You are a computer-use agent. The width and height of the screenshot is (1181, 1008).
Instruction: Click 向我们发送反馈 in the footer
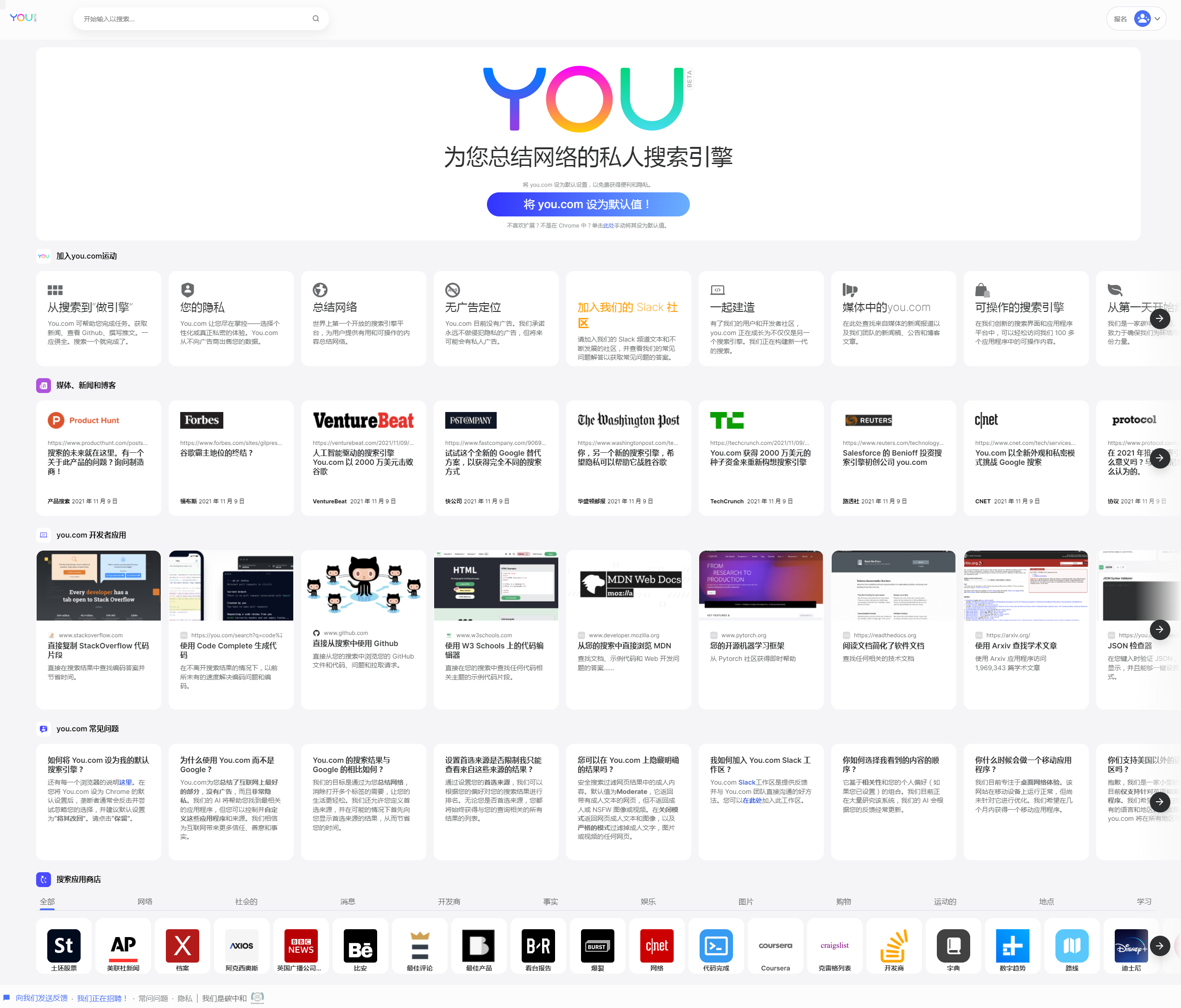point(42,998)
